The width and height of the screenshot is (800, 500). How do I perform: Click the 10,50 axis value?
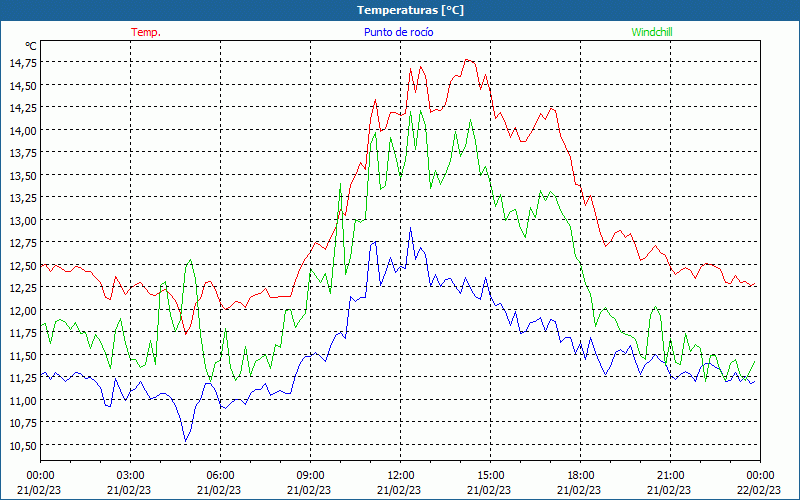coord(22,445)
